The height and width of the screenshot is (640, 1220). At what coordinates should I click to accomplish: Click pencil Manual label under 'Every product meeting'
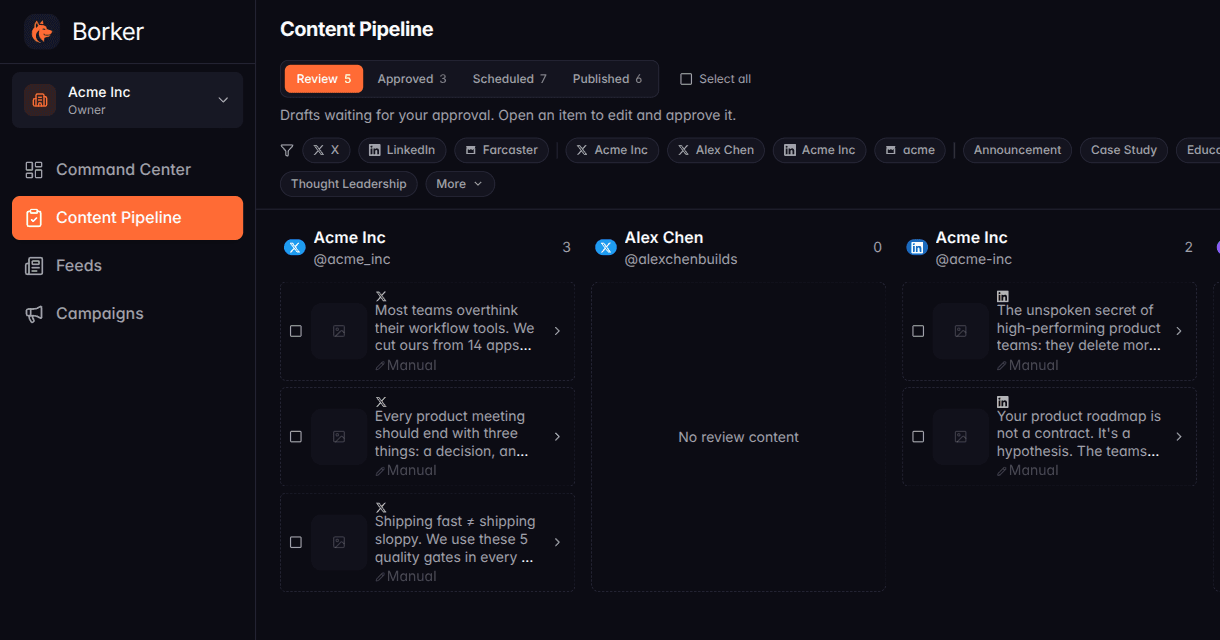tap(406, 470)
